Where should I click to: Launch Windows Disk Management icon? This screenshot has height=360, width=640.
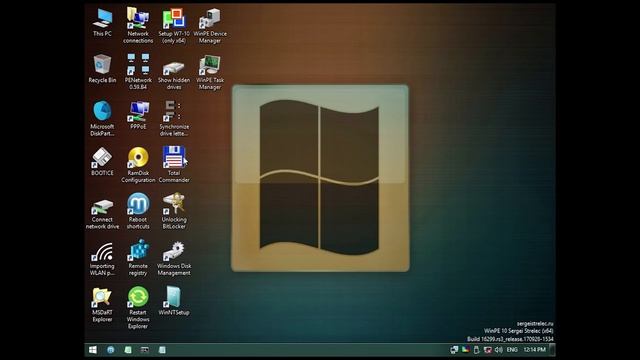[x=174, y=258]
